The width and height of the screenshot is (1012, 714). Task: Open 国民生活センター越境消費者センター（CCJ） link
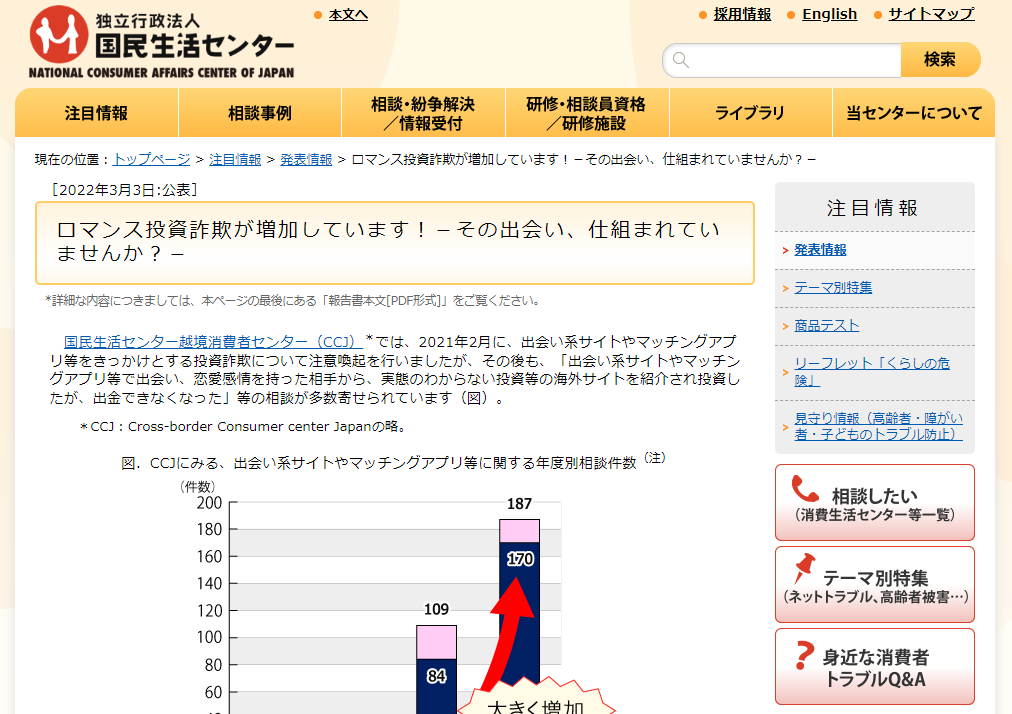click(x=213, y=342)
